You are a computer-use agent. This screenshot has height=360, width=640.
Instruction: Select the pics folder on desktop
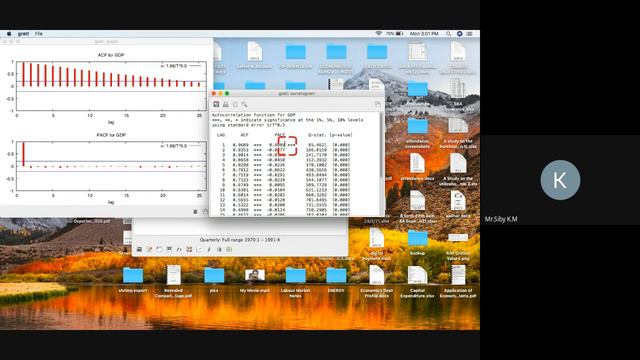point(214,276)
